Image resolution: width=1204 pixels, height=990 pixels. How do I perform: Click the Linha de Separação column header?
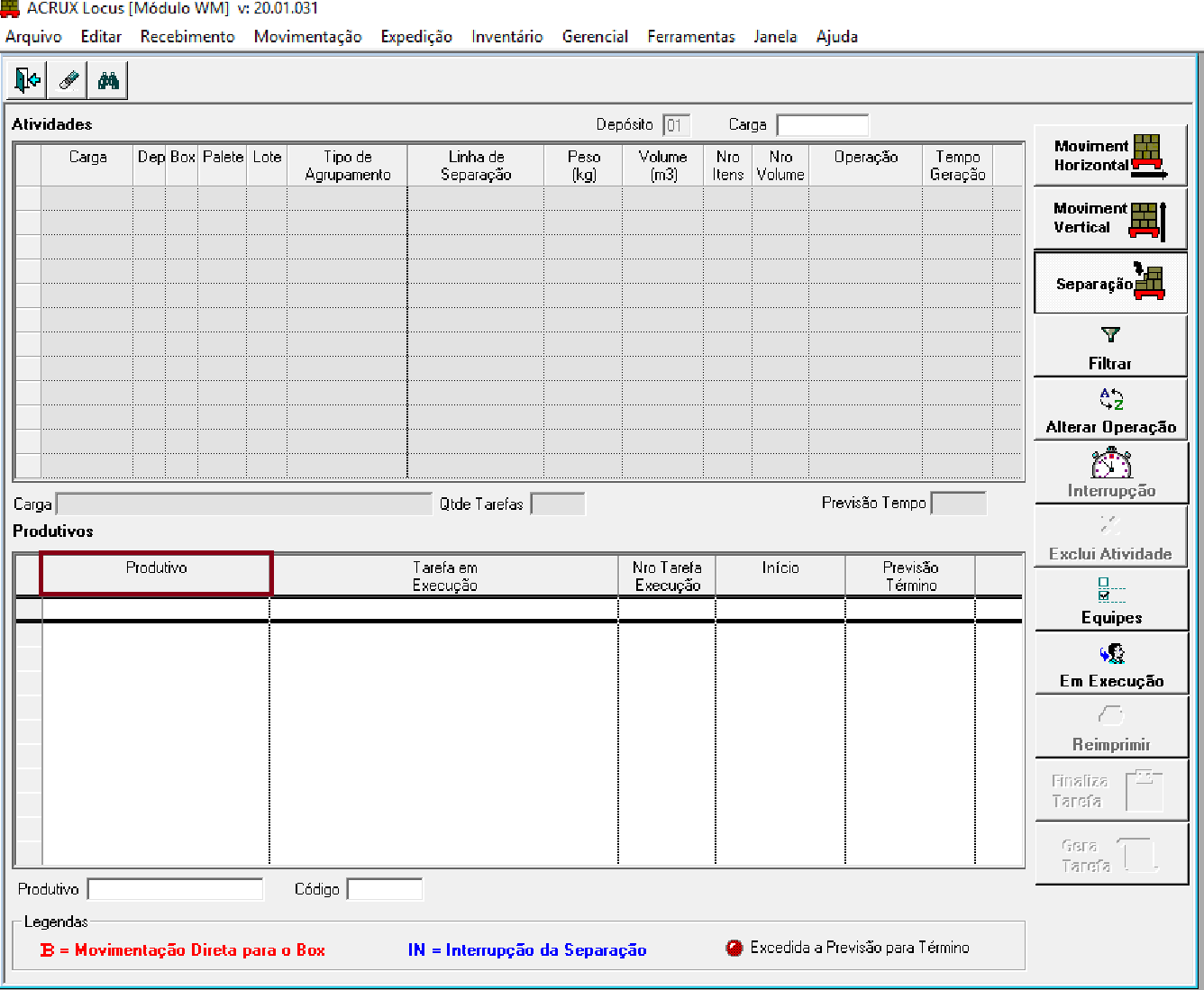pos(476,166)
